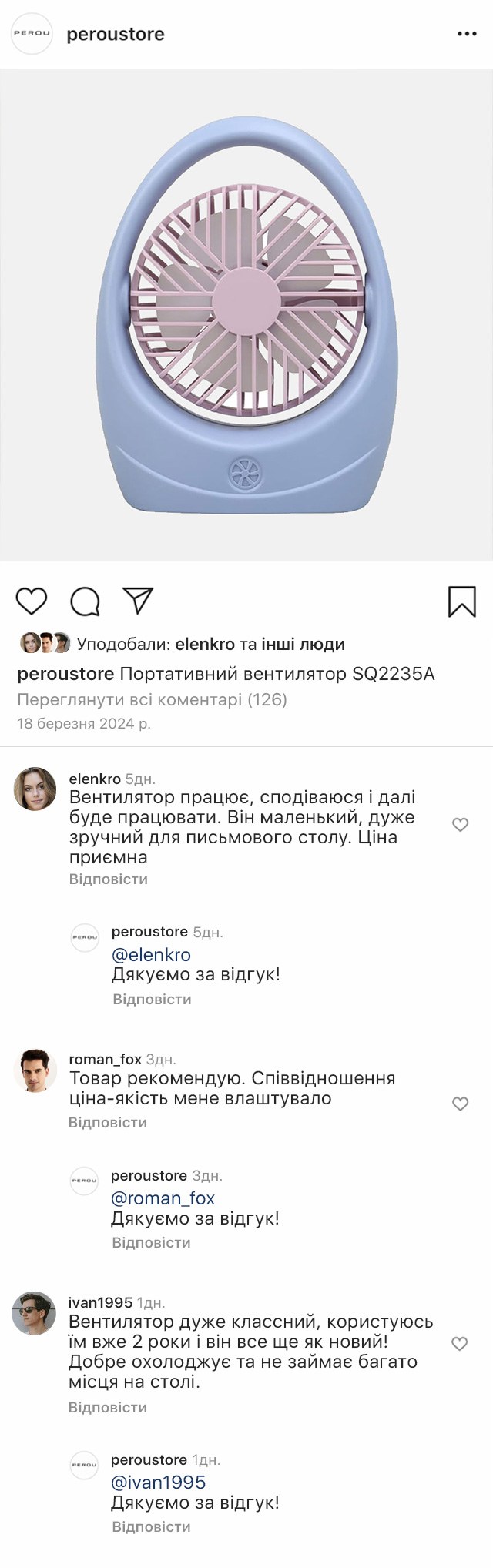The height and width of the screenshot is (1568, 493).
Task: Open ivan1995's profile avatar
Action: tap(35, 1313)
